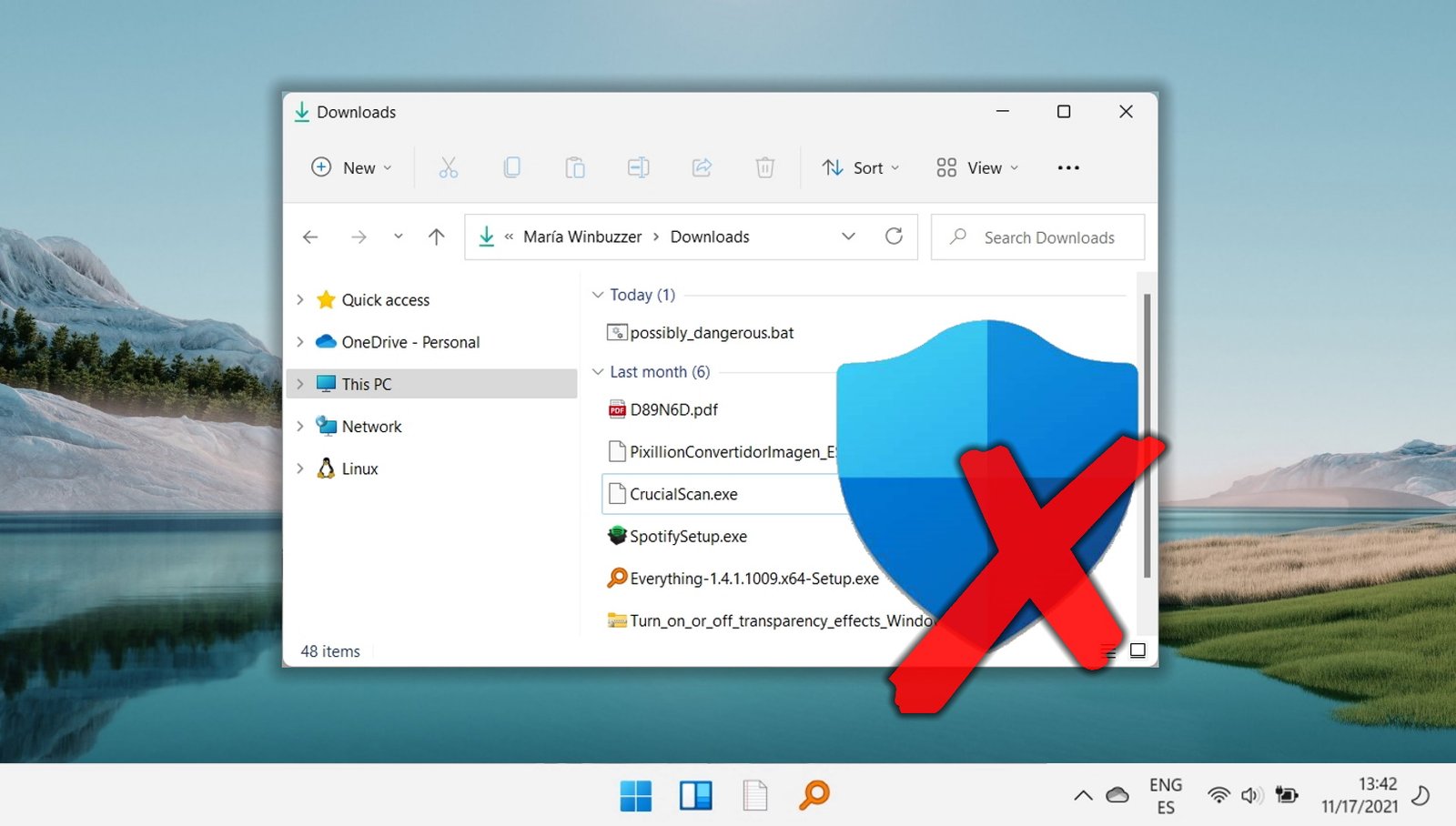Collapse the Today group of files
This screenshot has height=826, width=1456.
598,295
